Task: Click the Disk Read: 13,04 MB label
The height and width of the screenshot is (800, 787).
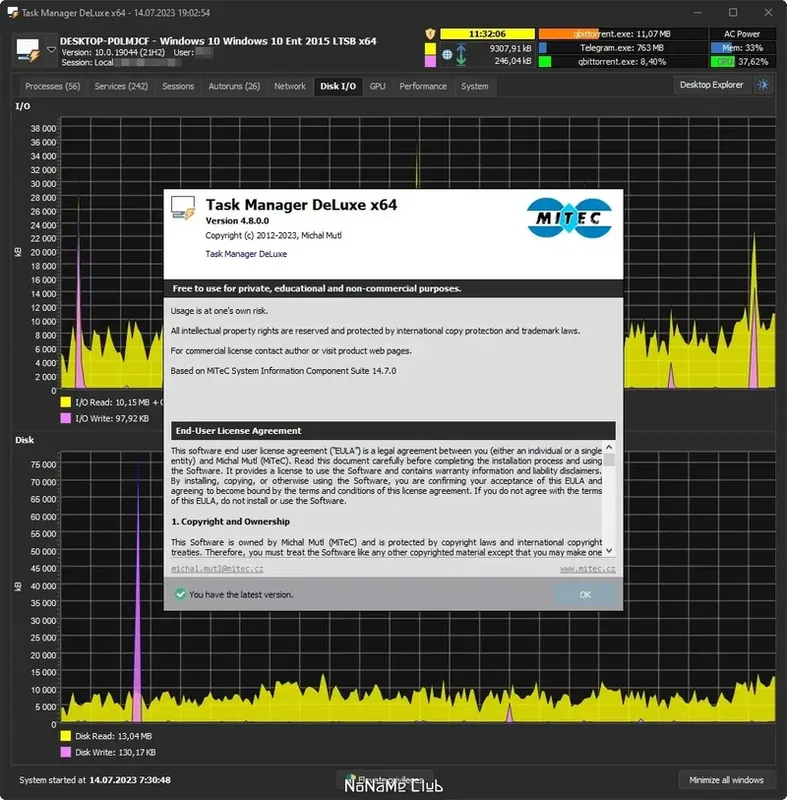Action: [113, 736]
